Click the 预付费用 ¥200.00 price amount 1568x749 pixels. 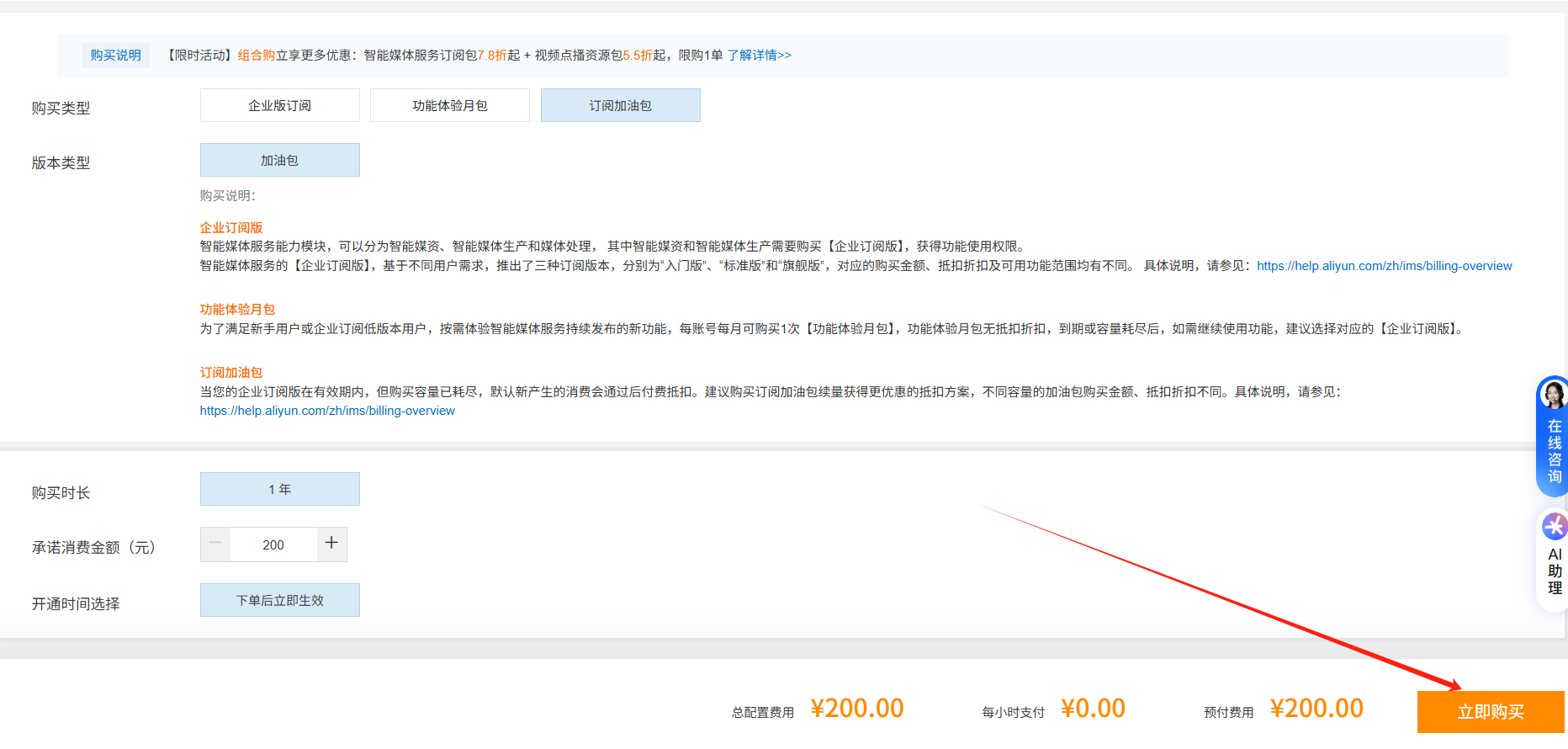click(1316, 709)
